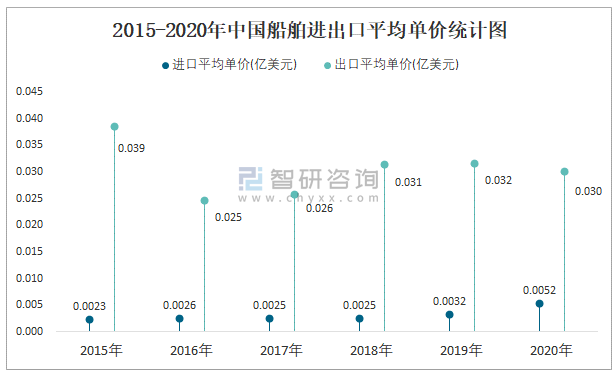
Task: Click the export legend teal dot
Action: tap(327, 66)
